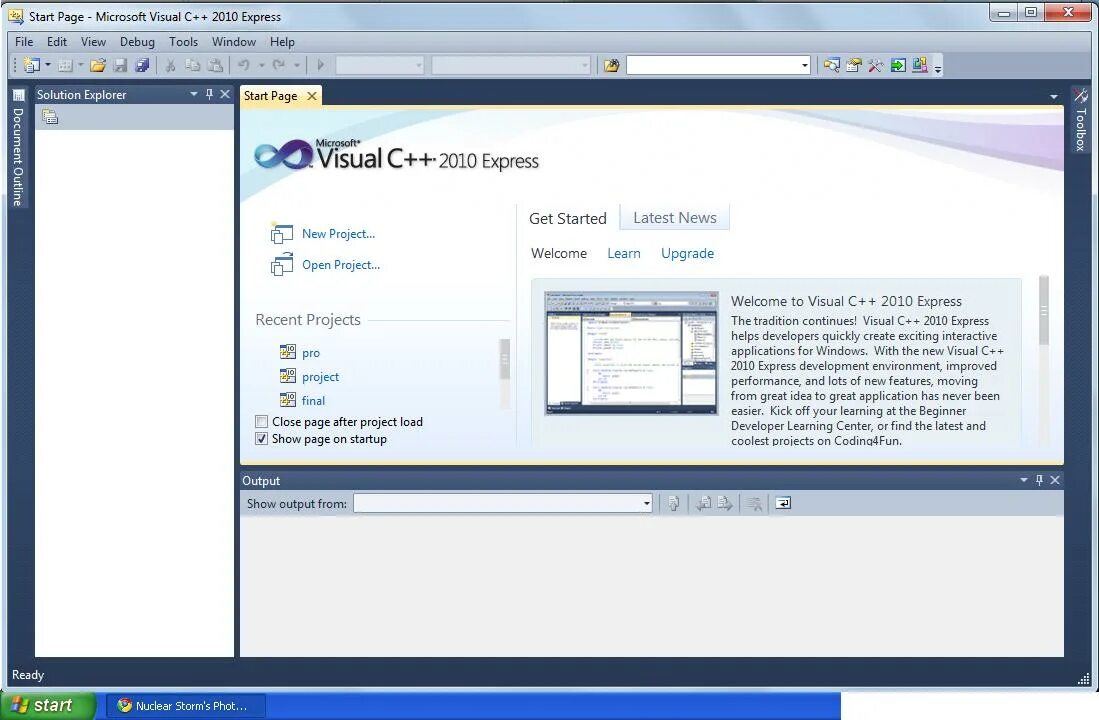Open recent project named project

tap(320, 377)
